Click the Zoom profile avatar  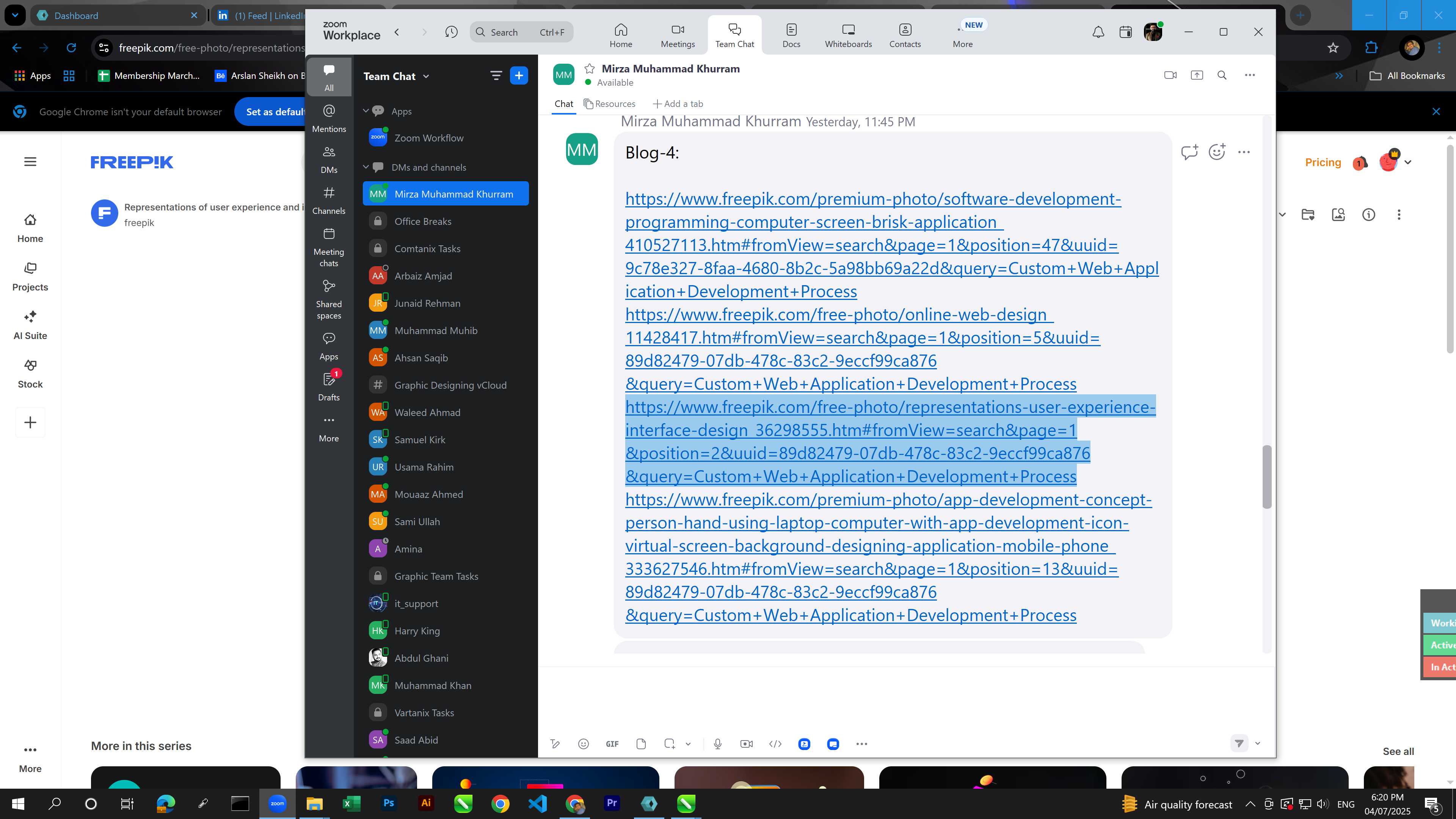point(1153,31)
